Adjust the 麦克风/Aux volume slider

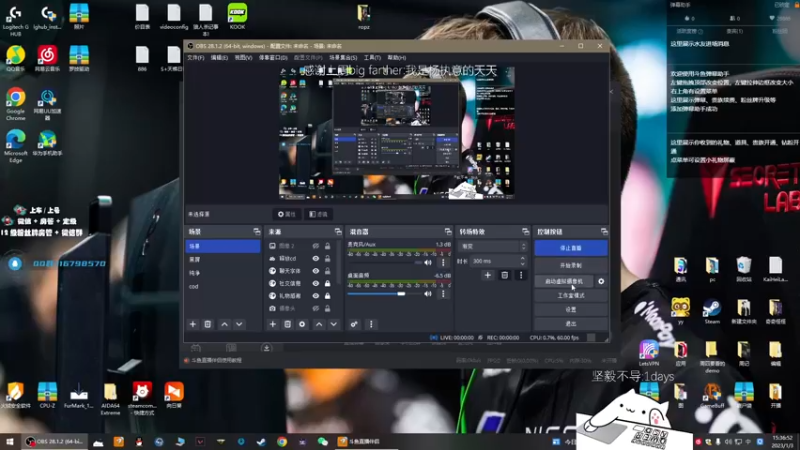coord(384,263)
